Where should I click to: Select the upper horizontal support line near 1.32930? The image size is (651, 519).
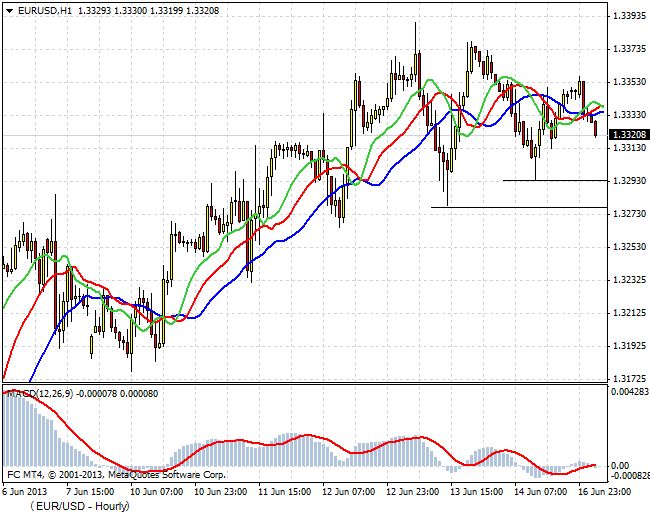coord(555,181)
